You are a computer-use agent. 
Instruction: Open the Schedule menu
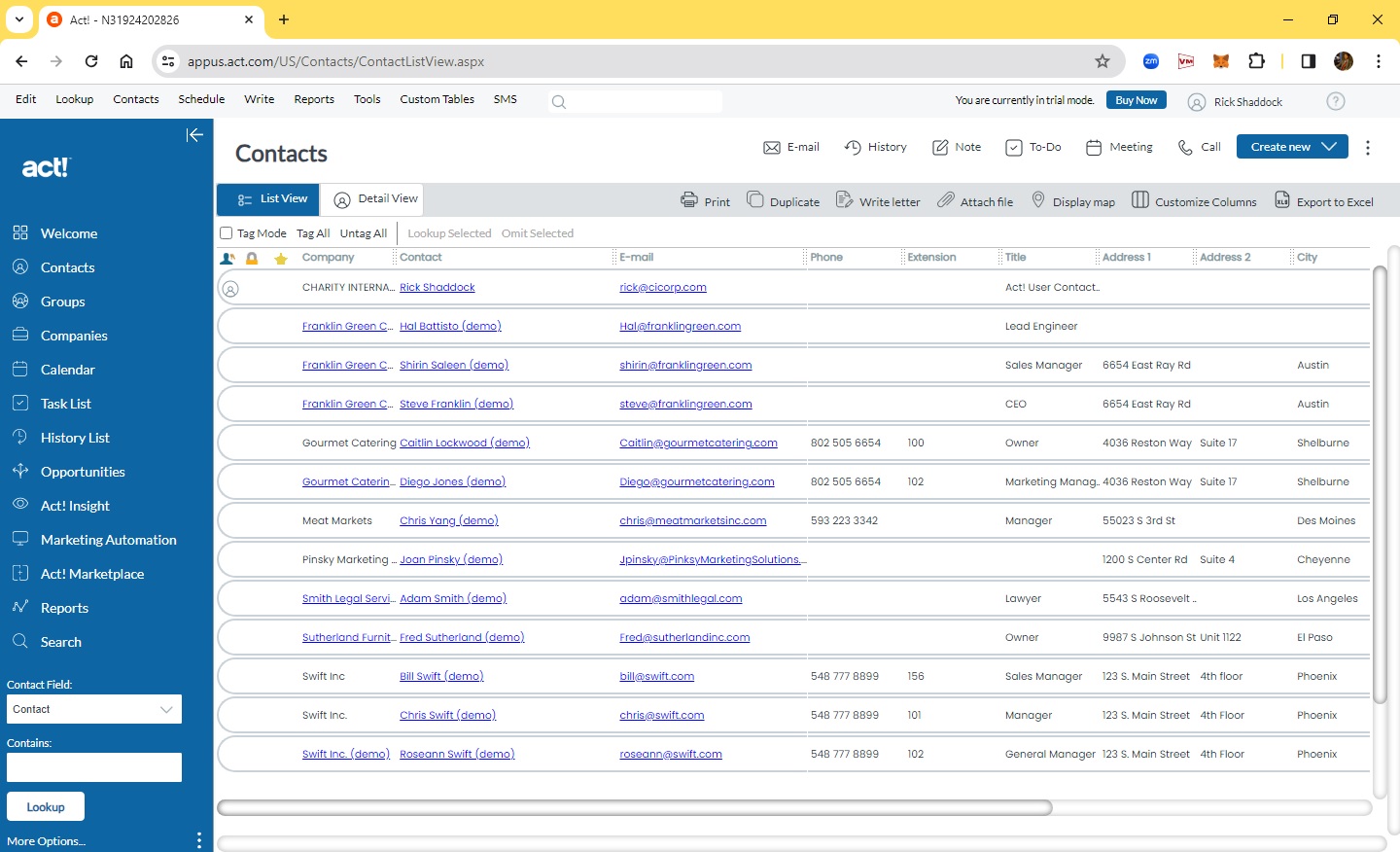(x=201, y=99)
